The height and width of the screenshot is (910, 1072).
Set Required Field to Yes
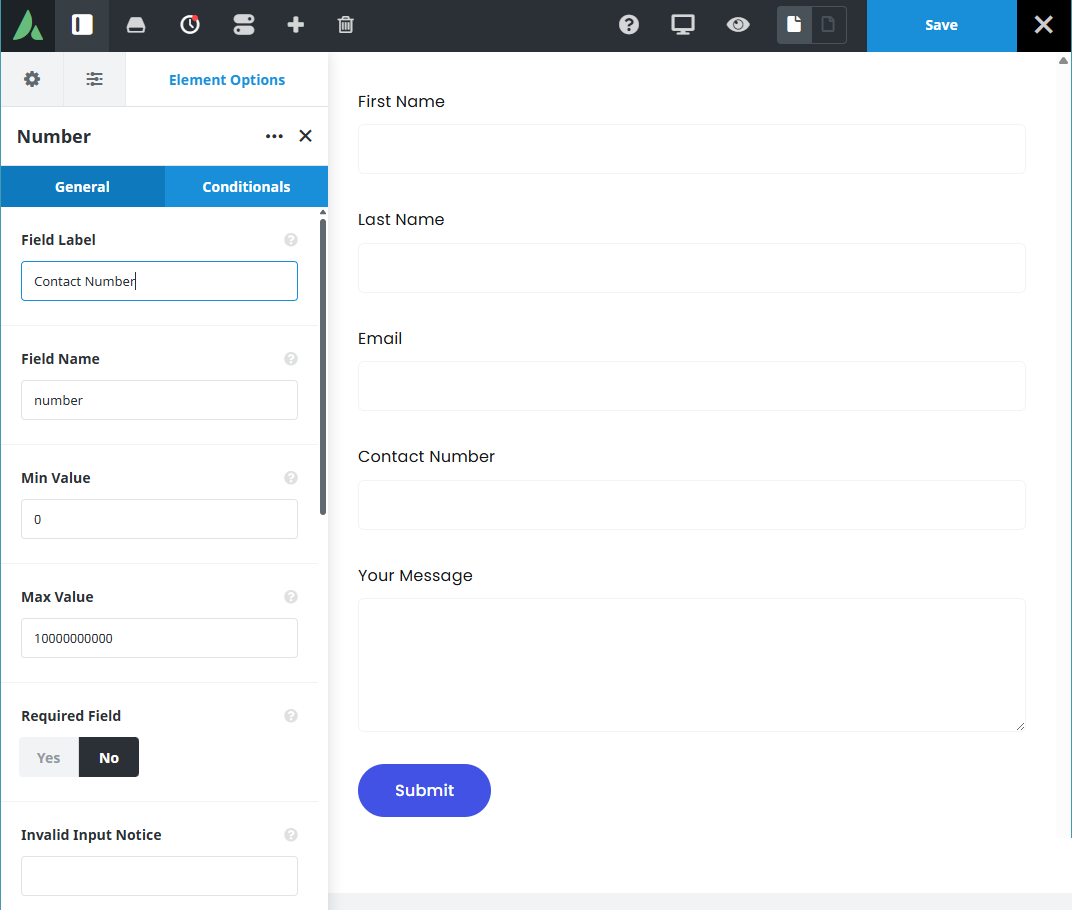[49, 757]
